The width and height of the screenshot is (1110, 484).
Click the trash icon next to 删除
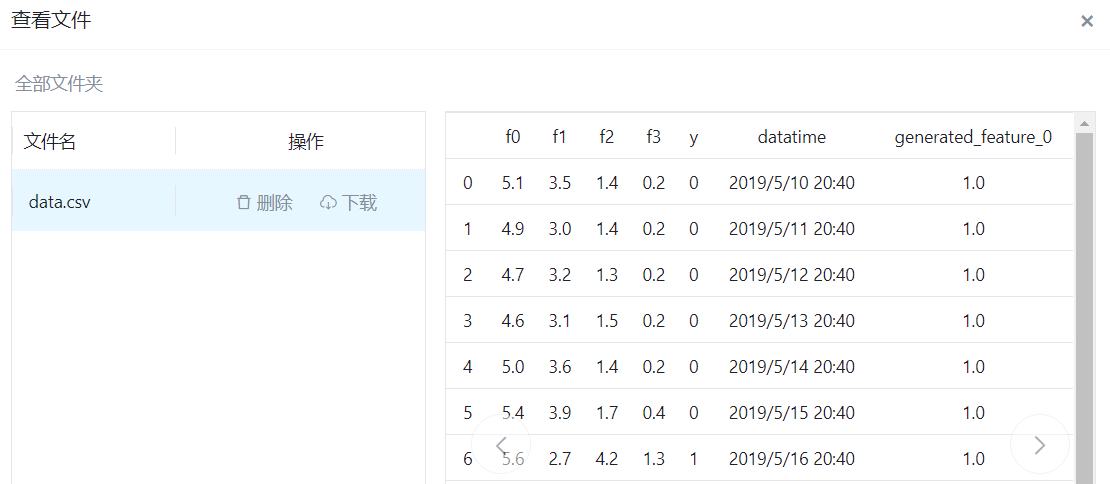pos(243,203)
